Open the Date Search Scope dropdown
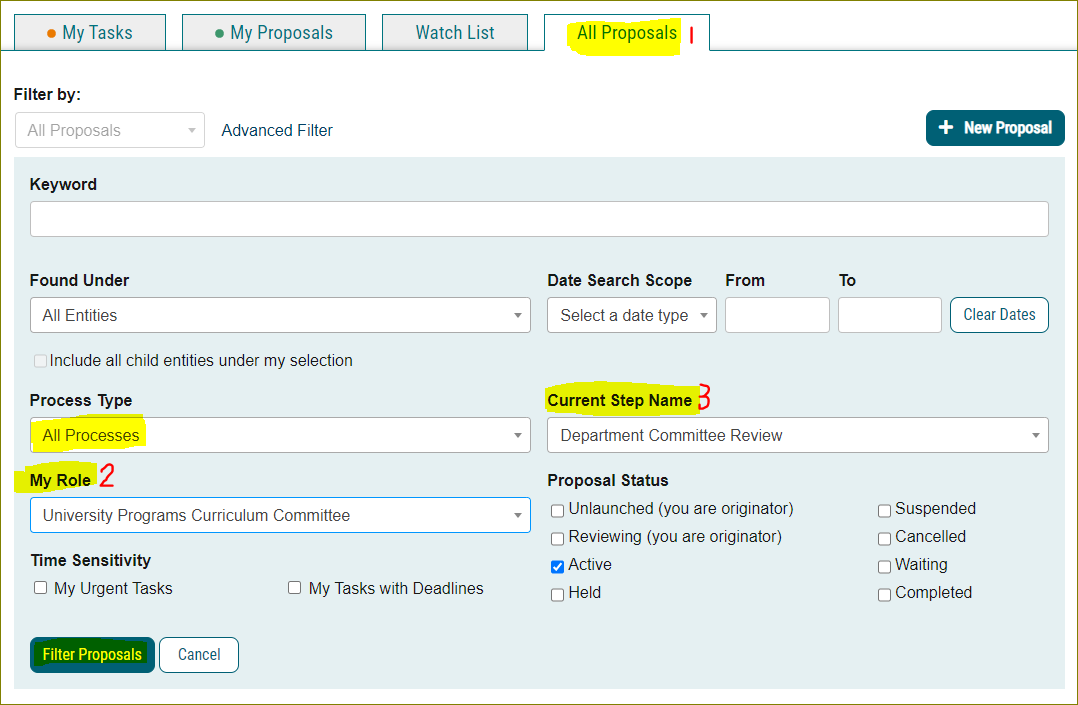1078x705 pixels. [631, 315]
